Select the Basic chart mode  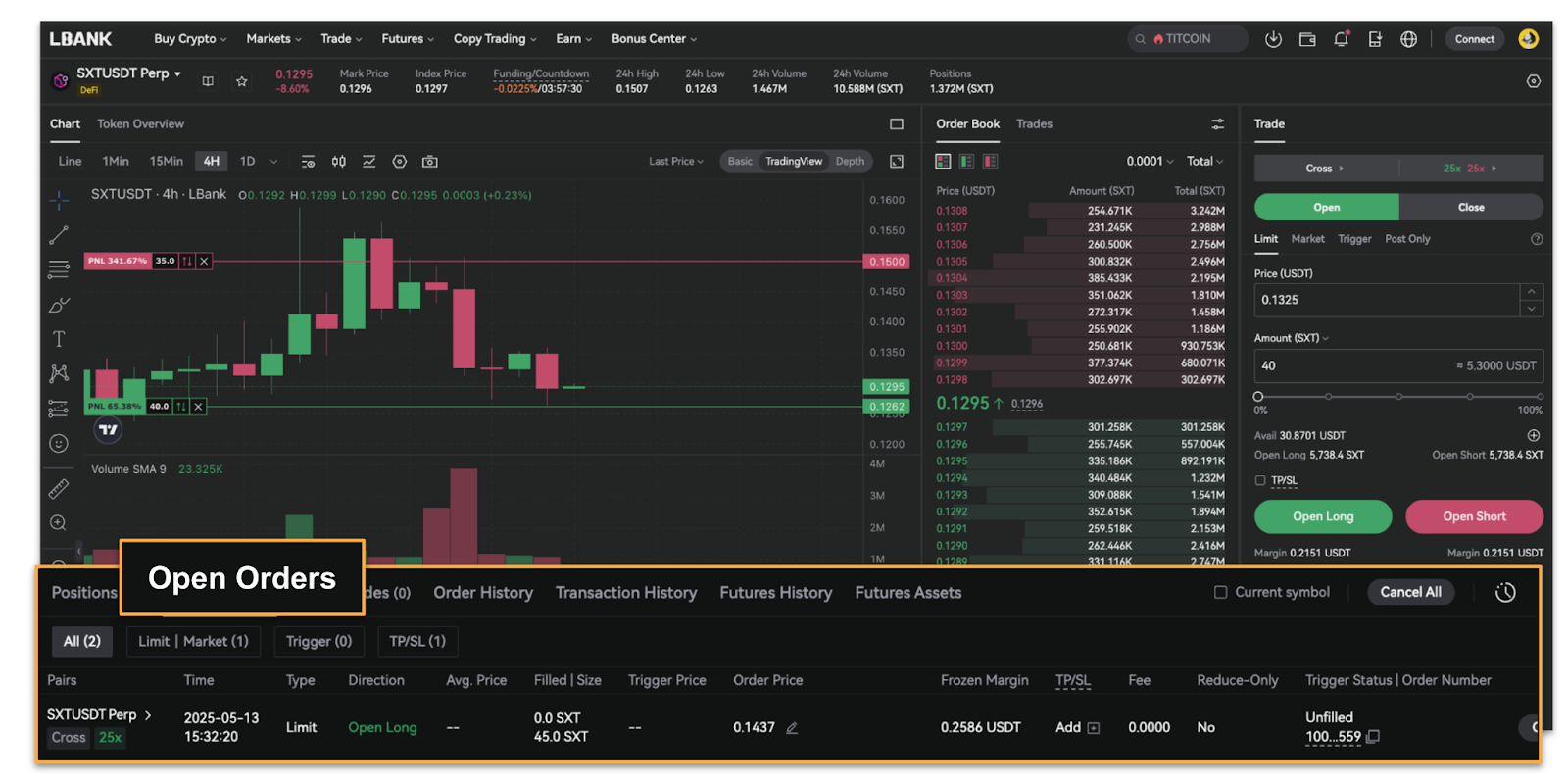click(740, 162)
